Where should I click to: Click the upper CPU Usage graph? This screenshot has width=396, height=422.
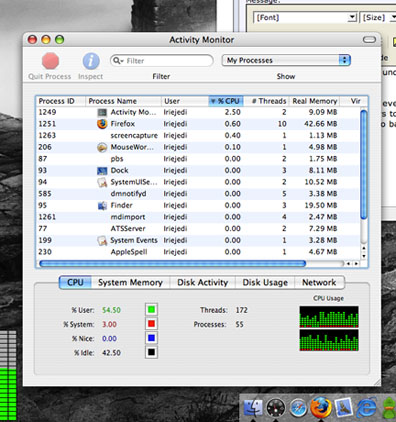click(x=329, y=317)
